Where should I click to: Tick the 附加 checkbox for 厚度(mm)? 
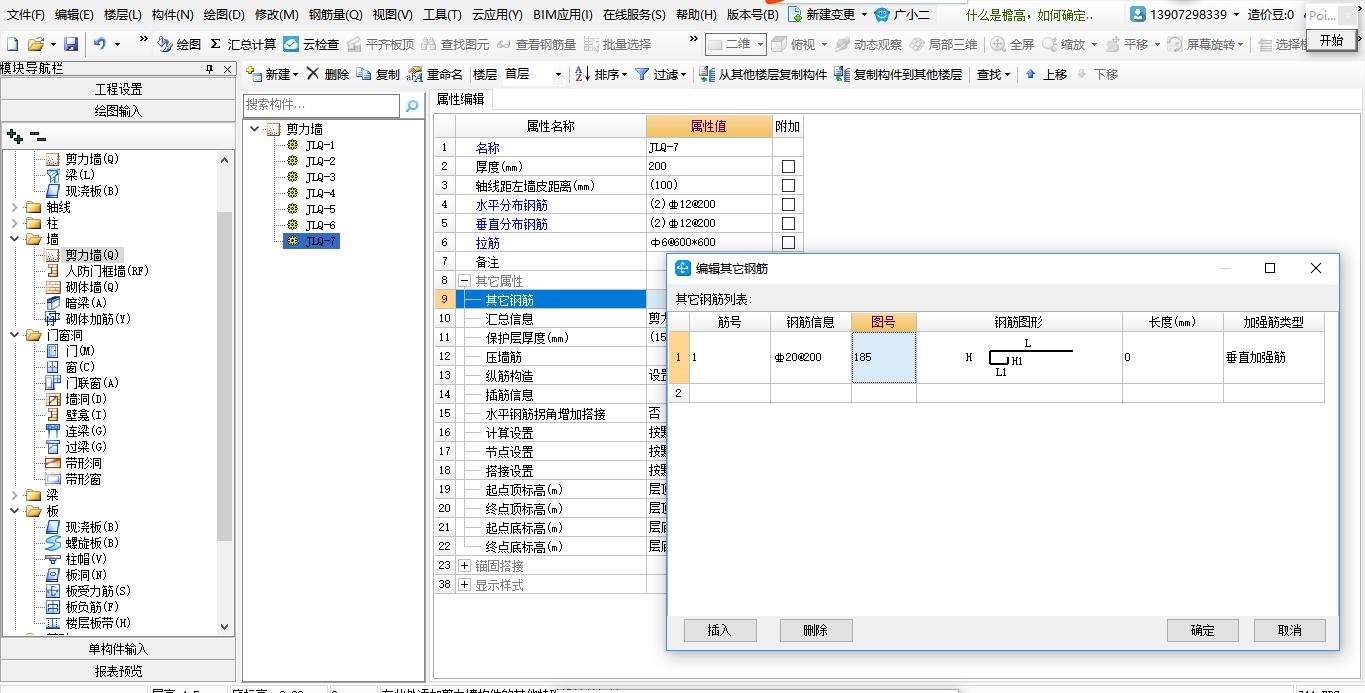(788, 167)
